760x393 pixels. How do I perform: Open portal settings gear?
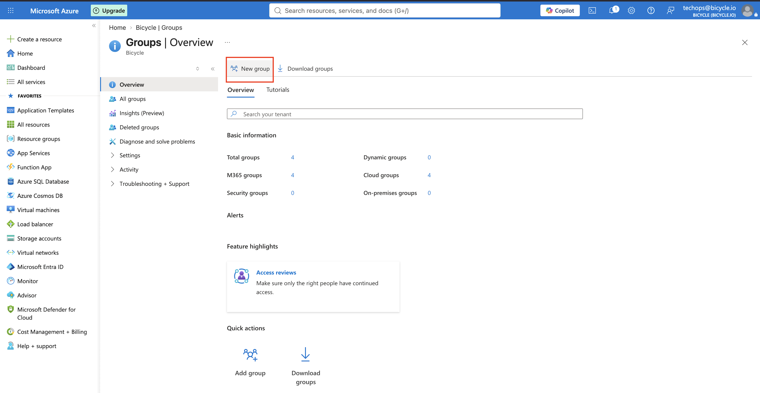click(x=631, y=11)
